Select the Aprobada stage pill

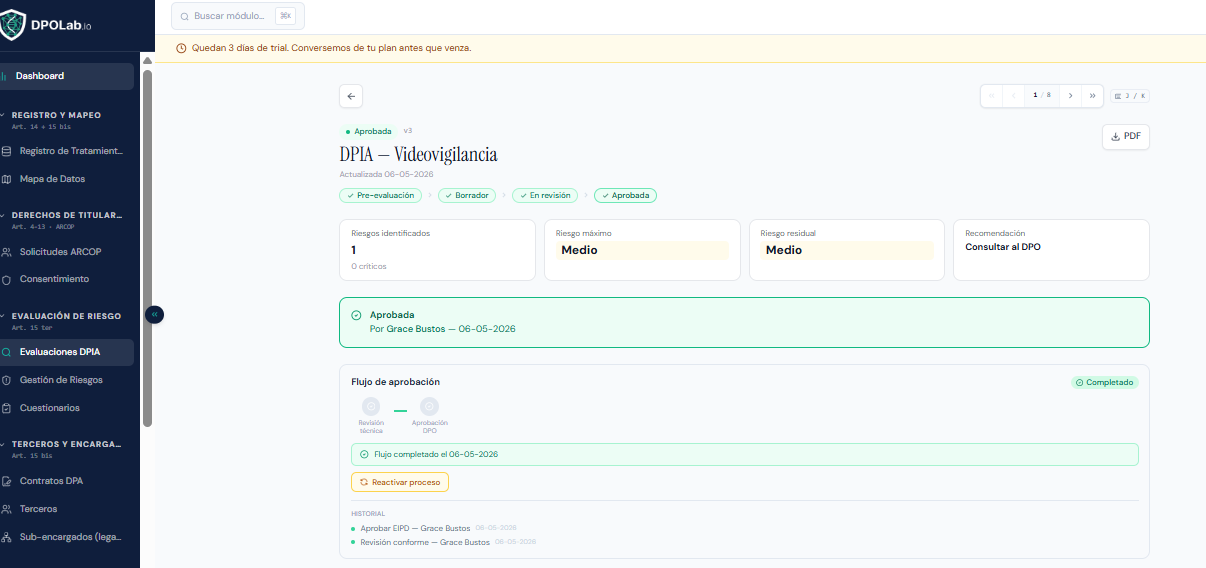625,196
